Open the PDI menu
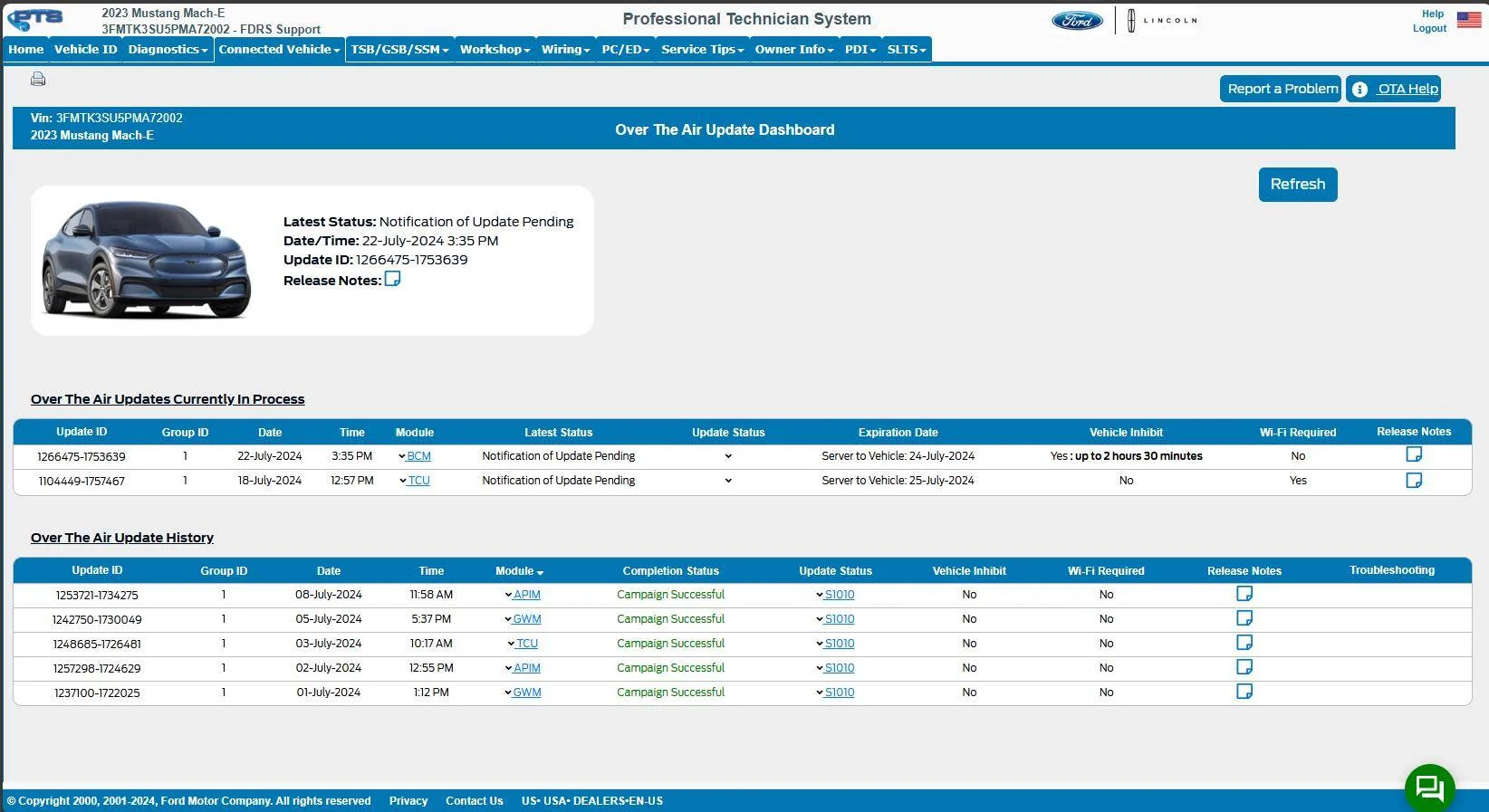 tap(860, 50)
